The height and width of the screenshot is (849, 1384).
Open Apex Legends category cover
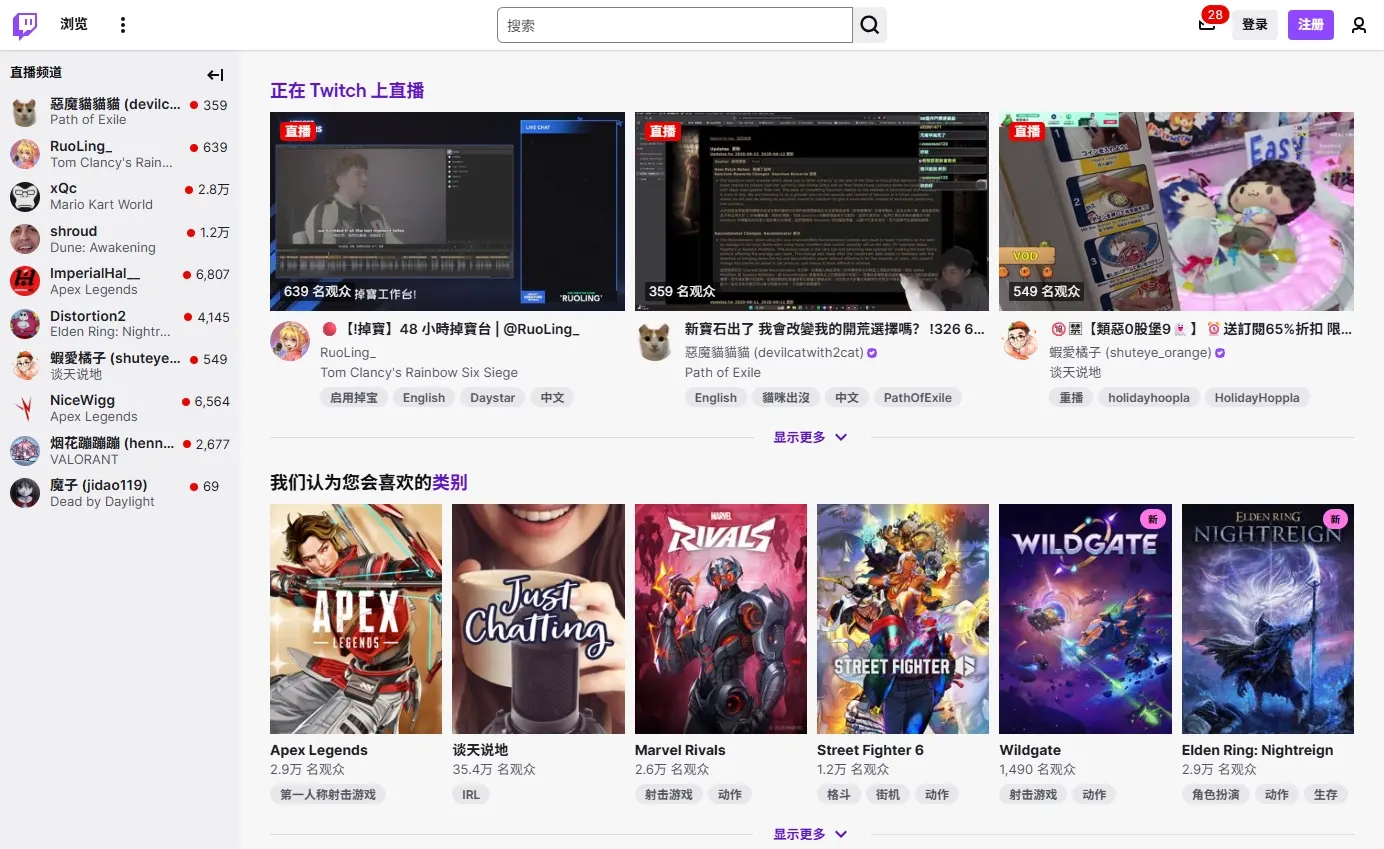pyautogui.click(x=356, y=619)
